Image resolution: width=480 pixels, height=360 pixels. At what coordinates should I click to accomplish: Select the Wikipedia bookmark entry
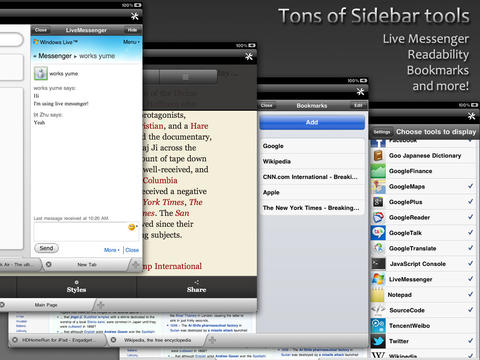pos(312,161)
